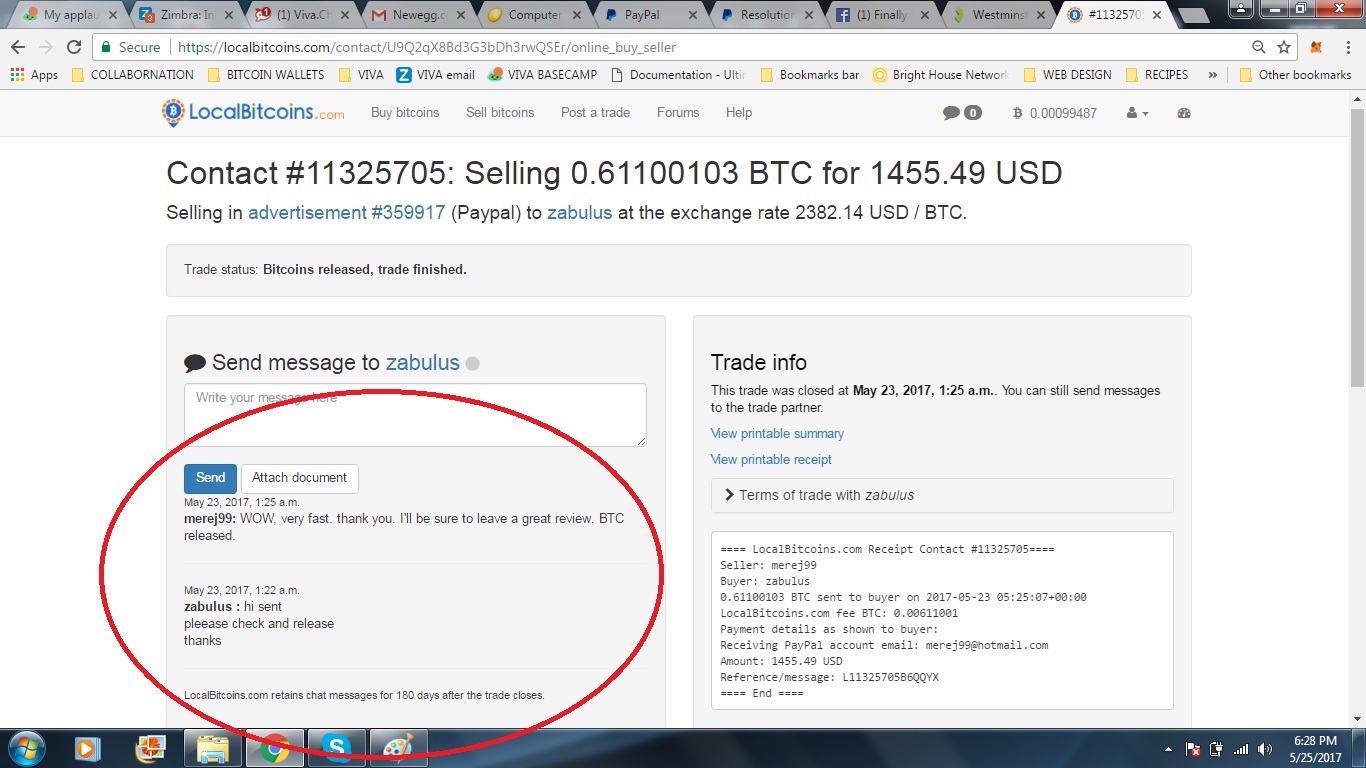Open Skype from the taskbar

[x=336, y=748]
